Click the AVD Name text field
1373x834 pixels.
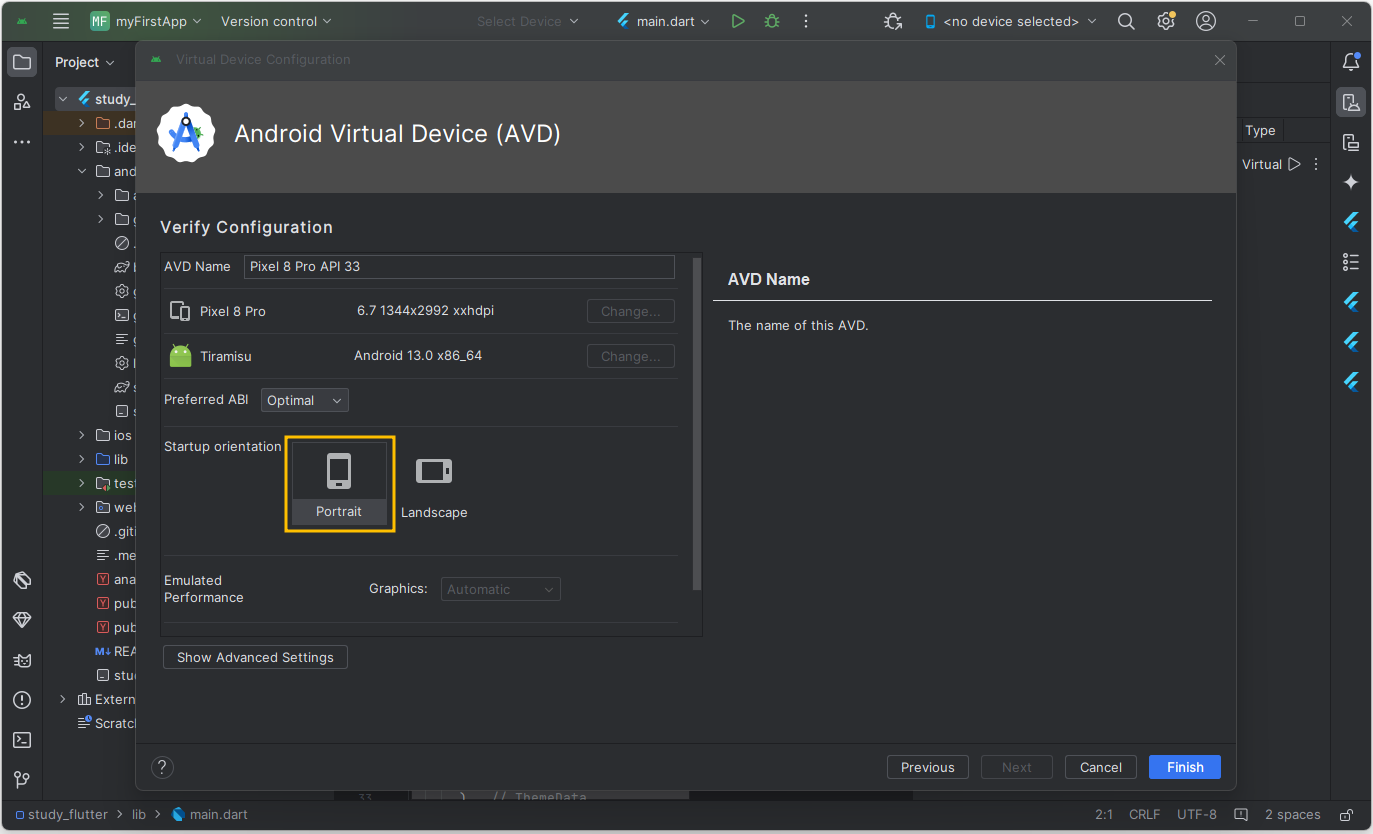coord(459,267)
